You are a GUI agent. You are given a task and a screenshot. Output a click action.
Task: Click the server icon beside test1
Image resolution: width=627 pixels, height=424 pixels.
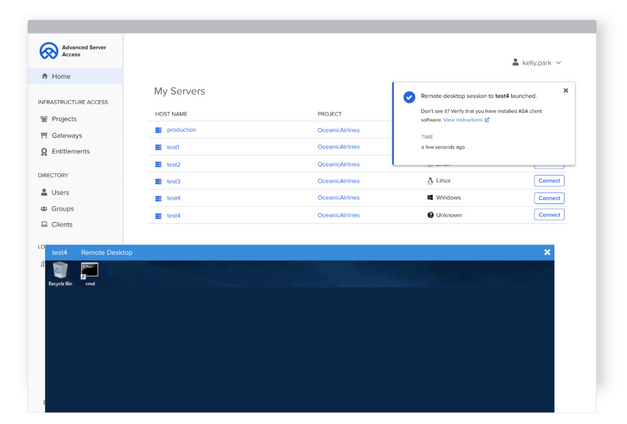tap(158, 147)
